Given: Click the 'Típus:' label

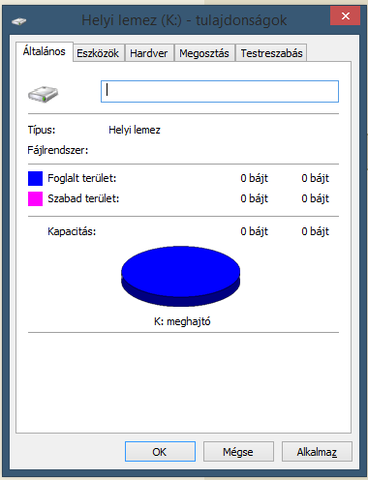Looking at the screenshot, I should click(x=41, y=130).
